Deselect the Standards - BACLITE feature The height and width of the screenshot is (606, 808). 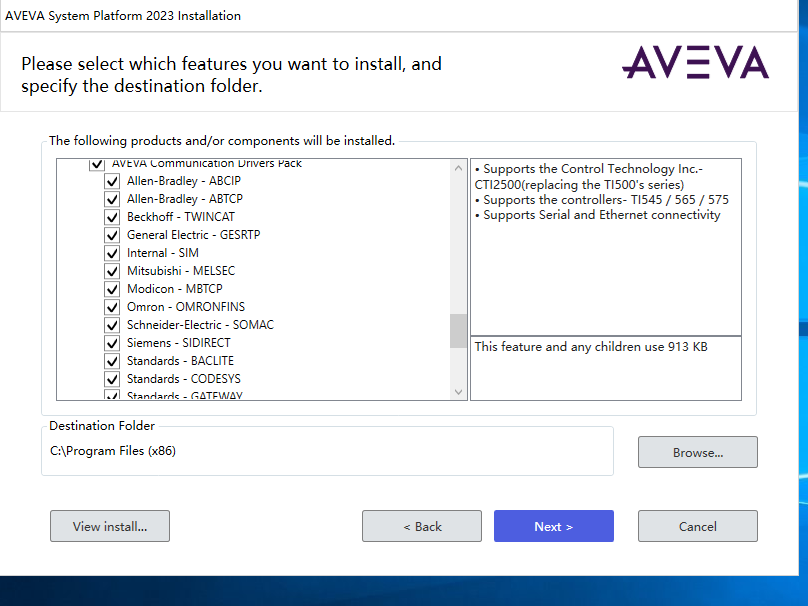click(112, 361)
